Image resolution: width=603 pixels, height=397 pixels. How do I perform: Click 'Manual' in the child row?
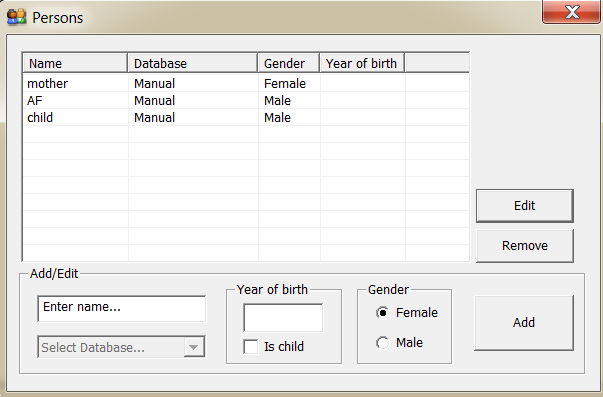[154, 117]
